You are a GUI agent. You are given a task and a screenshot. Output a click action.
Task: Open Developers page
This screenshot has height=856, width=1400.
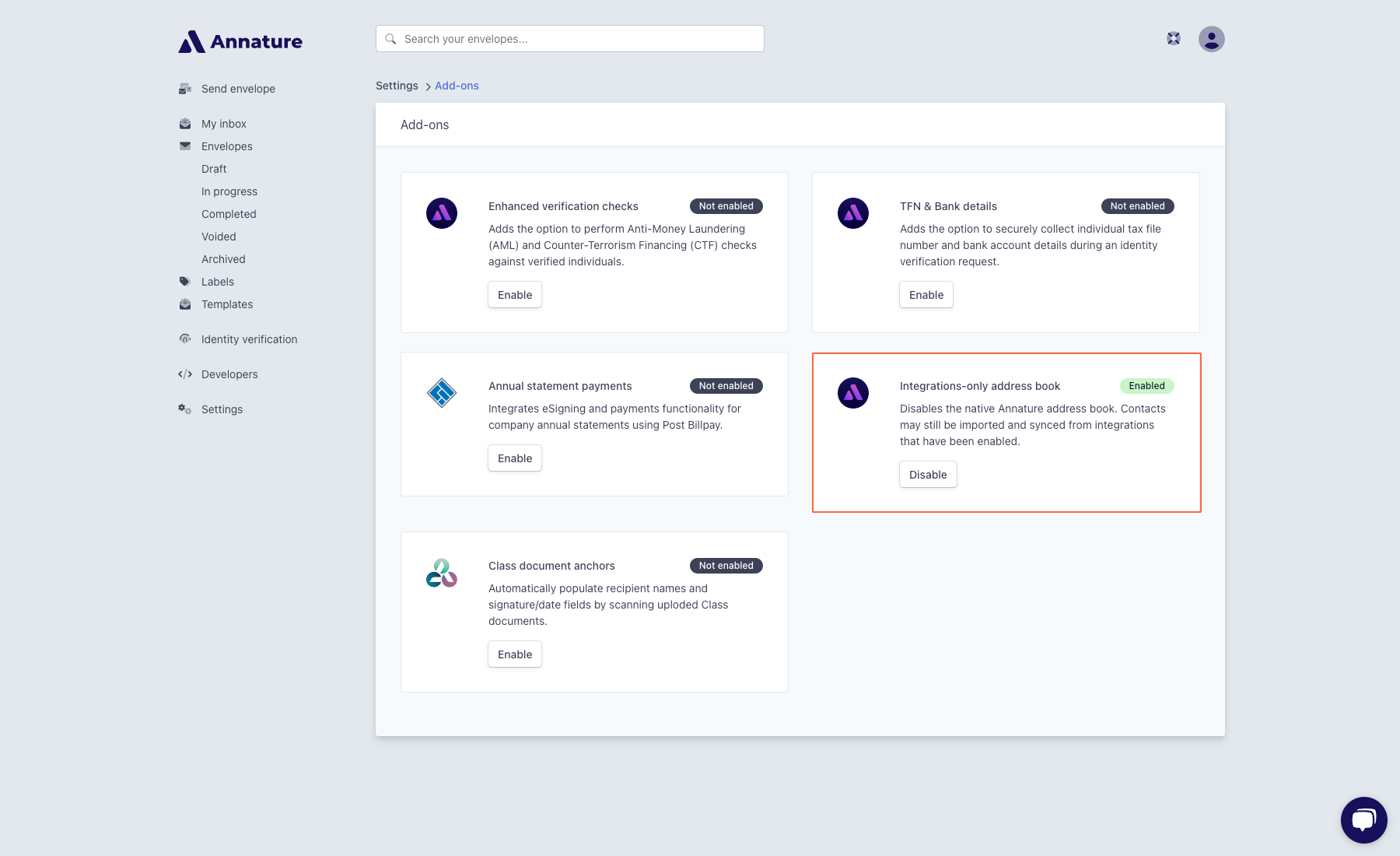pyautogui.click(x=229, y=374)
